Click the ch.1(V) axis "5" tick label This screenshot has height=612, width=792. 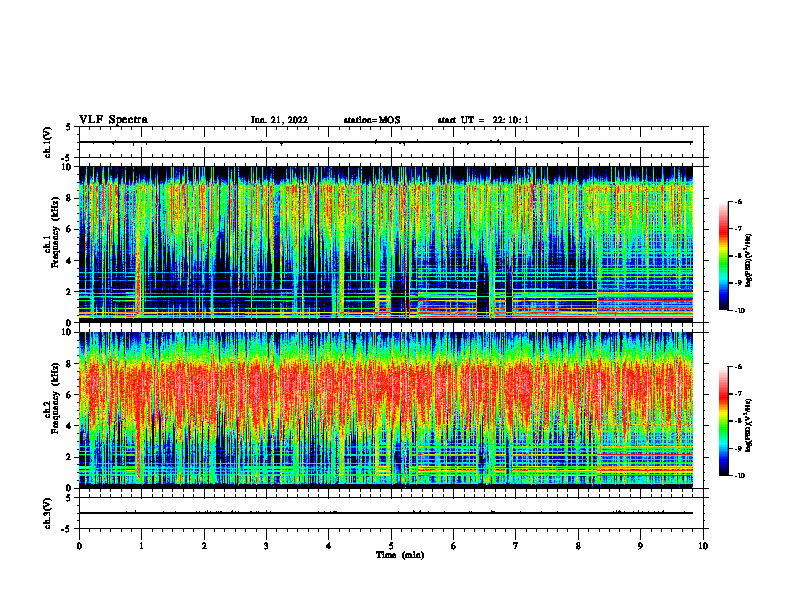point(69,127)
